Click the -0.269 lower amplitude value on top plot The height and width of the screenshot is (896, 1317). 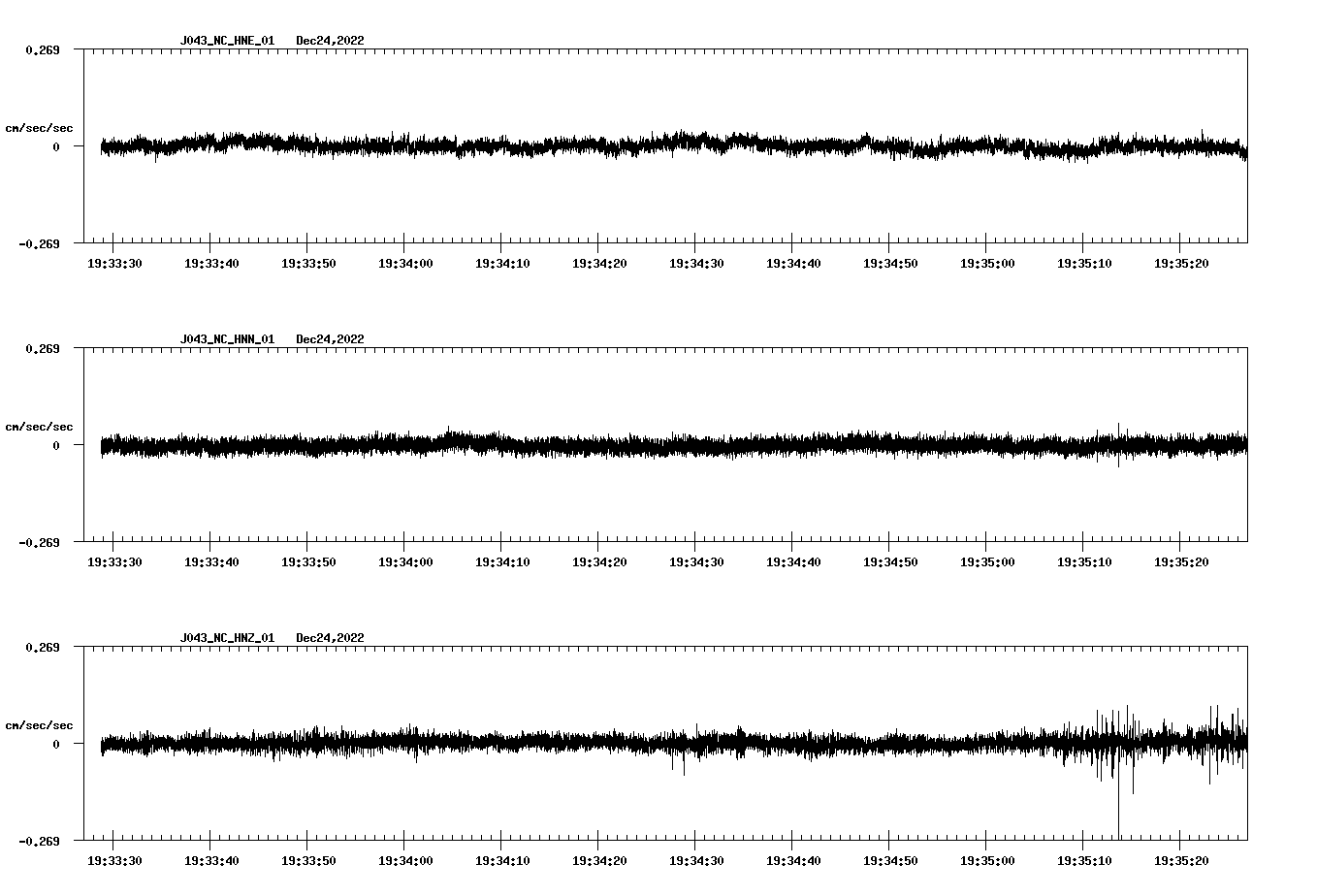coord(37,243)
